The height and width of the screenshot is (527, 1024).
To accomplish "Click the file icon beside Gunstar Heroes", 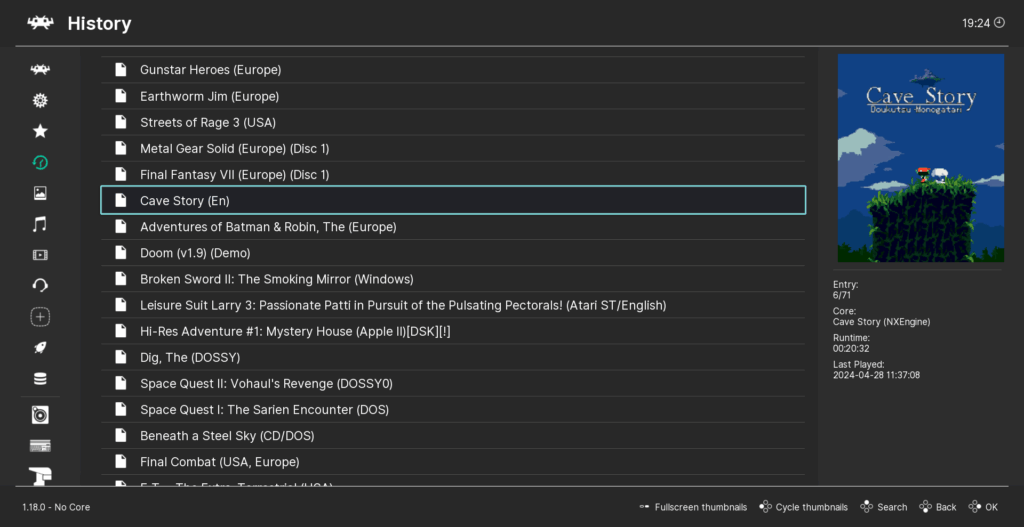I will tap(121, 69).
